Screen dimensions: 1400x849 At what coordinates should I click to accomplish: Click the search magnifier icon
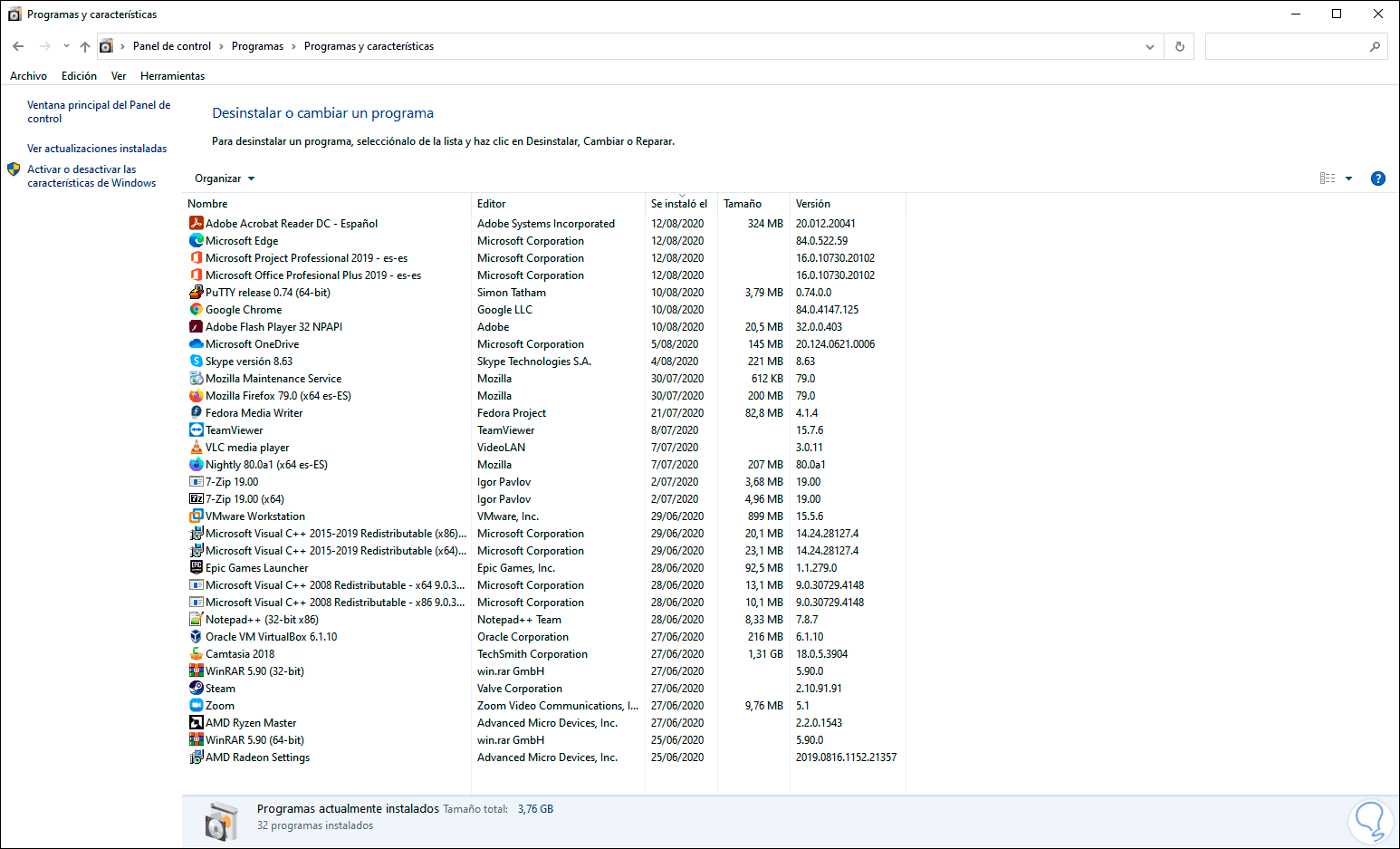click(x=1375, y=46)
